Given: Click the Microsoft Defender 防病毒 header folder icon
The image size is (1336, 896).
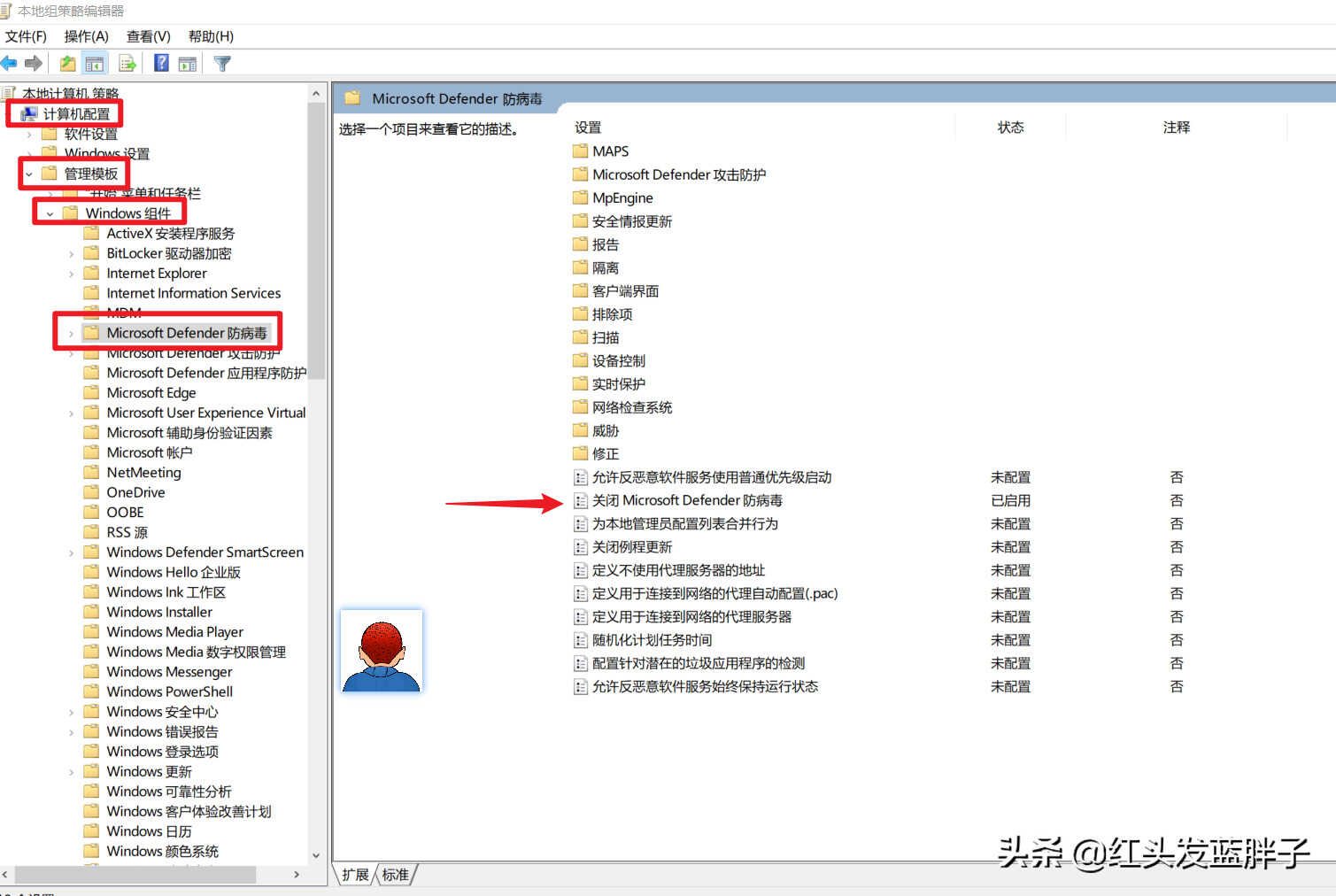Looking at the screenshot, I should tap(352, 98).
